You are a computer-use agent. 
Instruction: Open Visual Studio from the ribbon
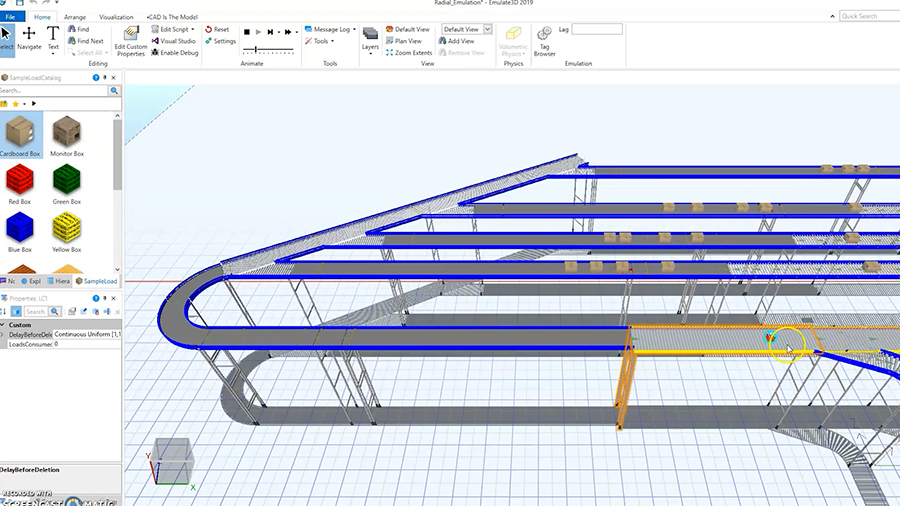point(173,41)
